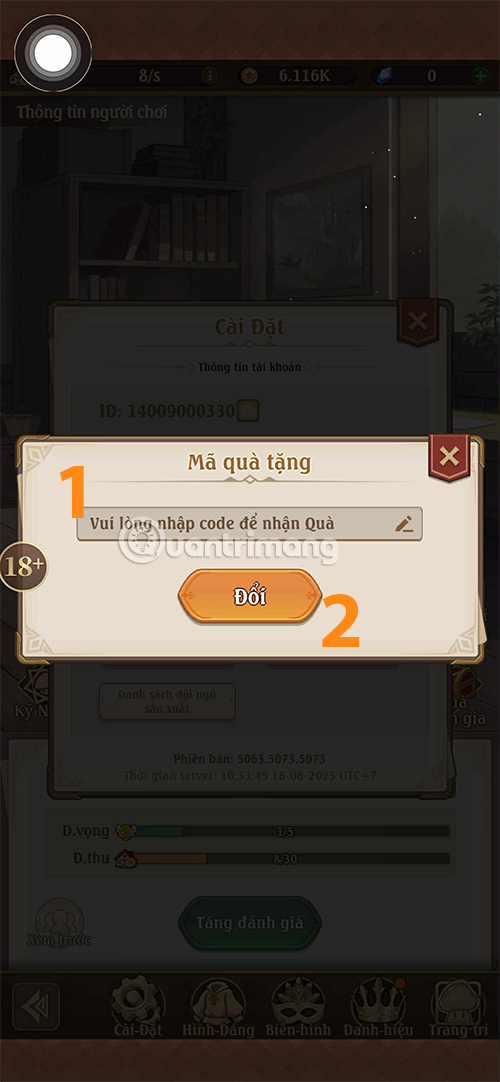This screenshot has width=500, height=1082.
Task: Click the pencil edit icon in code field
Action: tap(404, 524)
